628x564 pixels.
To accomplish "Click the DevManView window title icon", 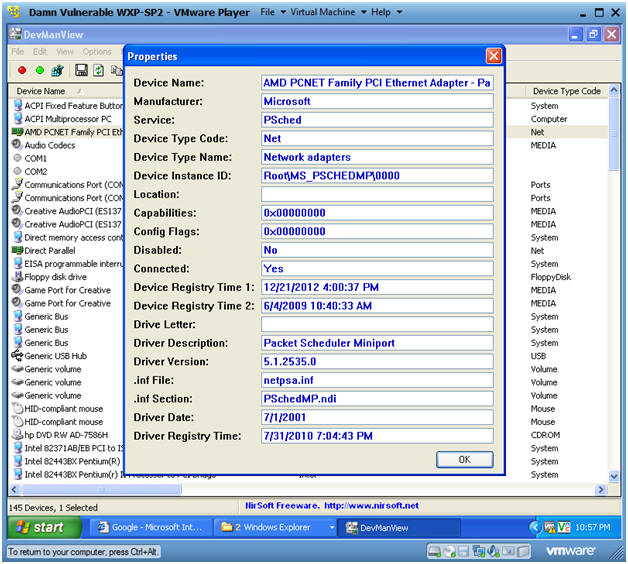I will coord(16,34).
